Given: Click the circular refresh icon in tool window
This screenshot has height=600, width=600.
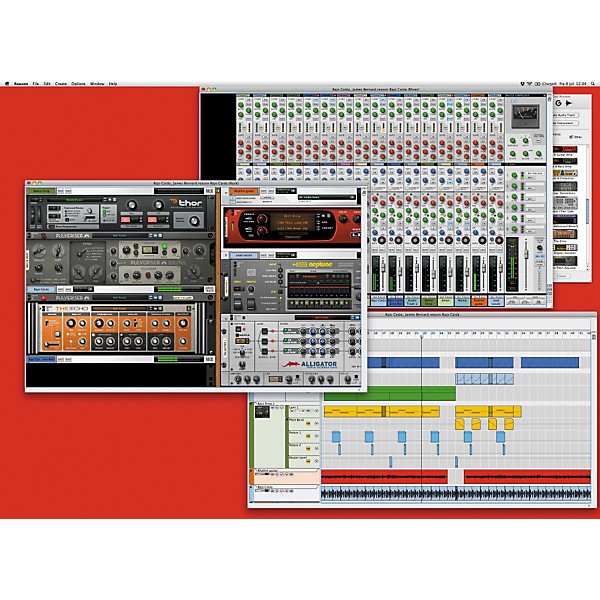Looking at the screenshot, I should pos(558,103).
